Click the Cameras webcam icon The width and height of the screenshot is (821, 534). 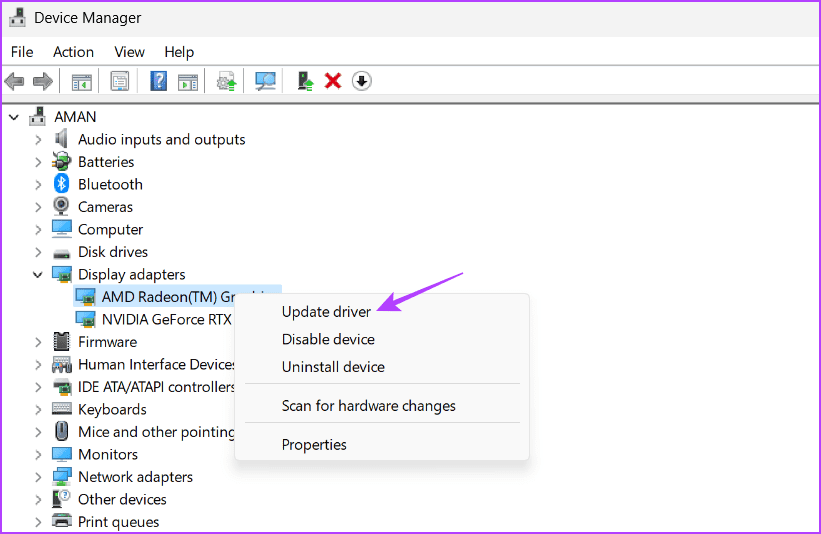(x=61, y=206)
